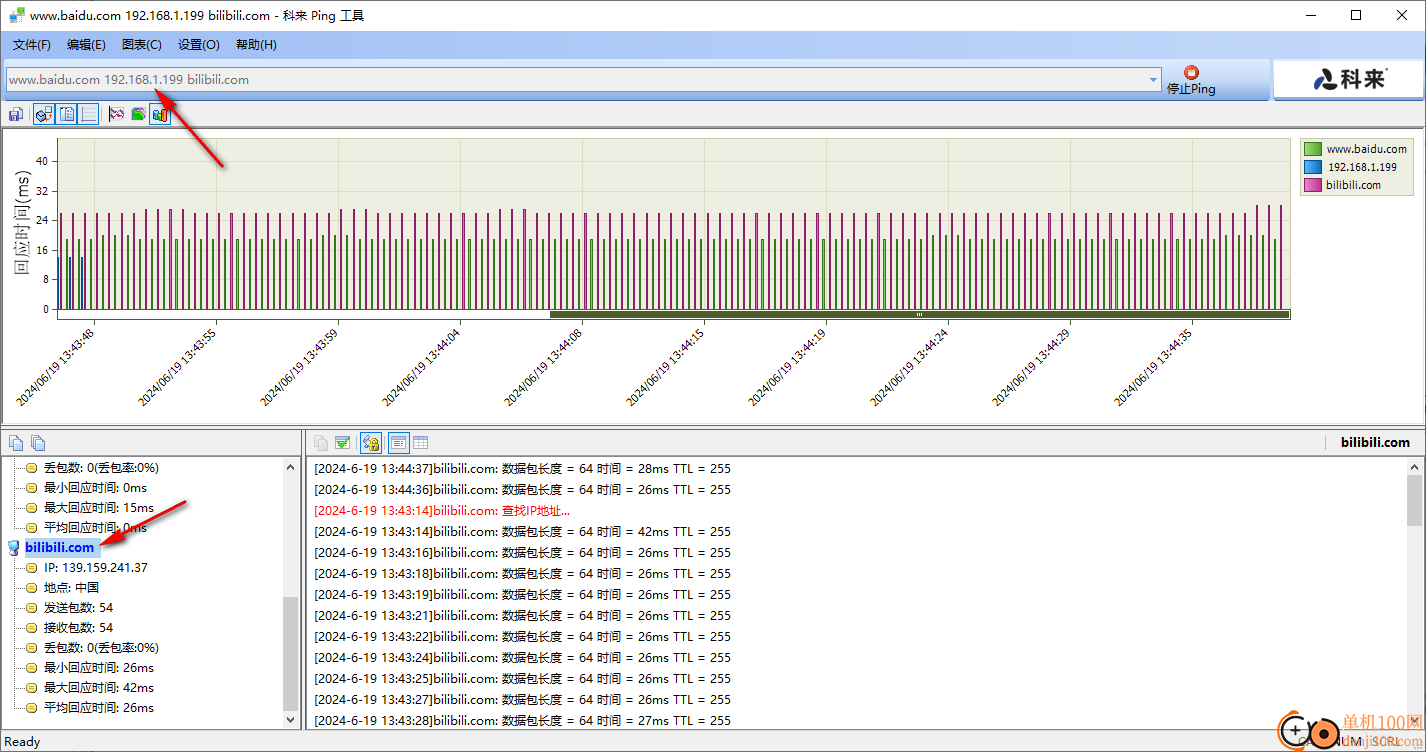Switch to the area chart view icon
Screen dimensions: 1426x752
(138, 115)
